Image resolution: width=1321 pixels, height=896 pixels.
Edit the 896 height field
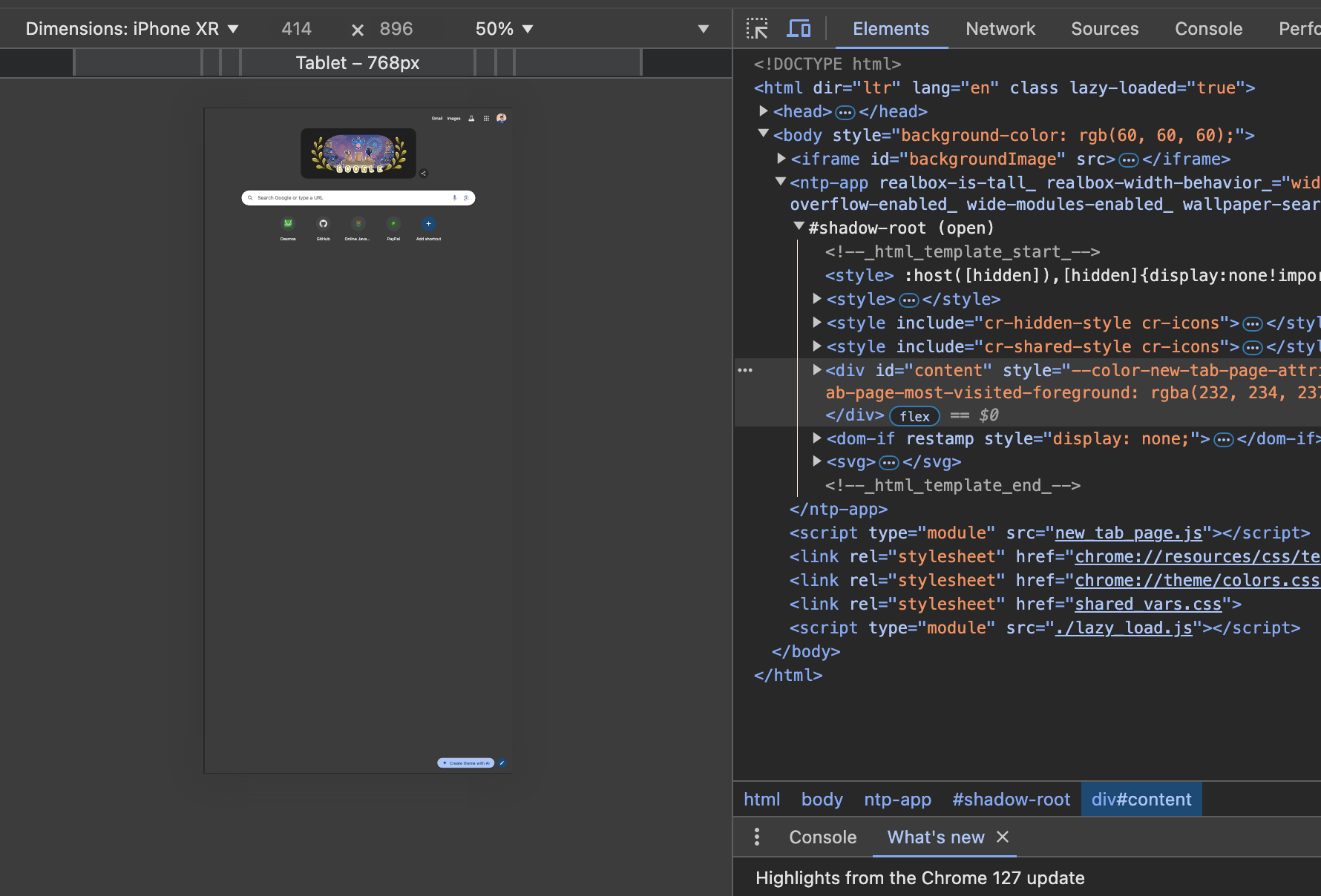396,29
